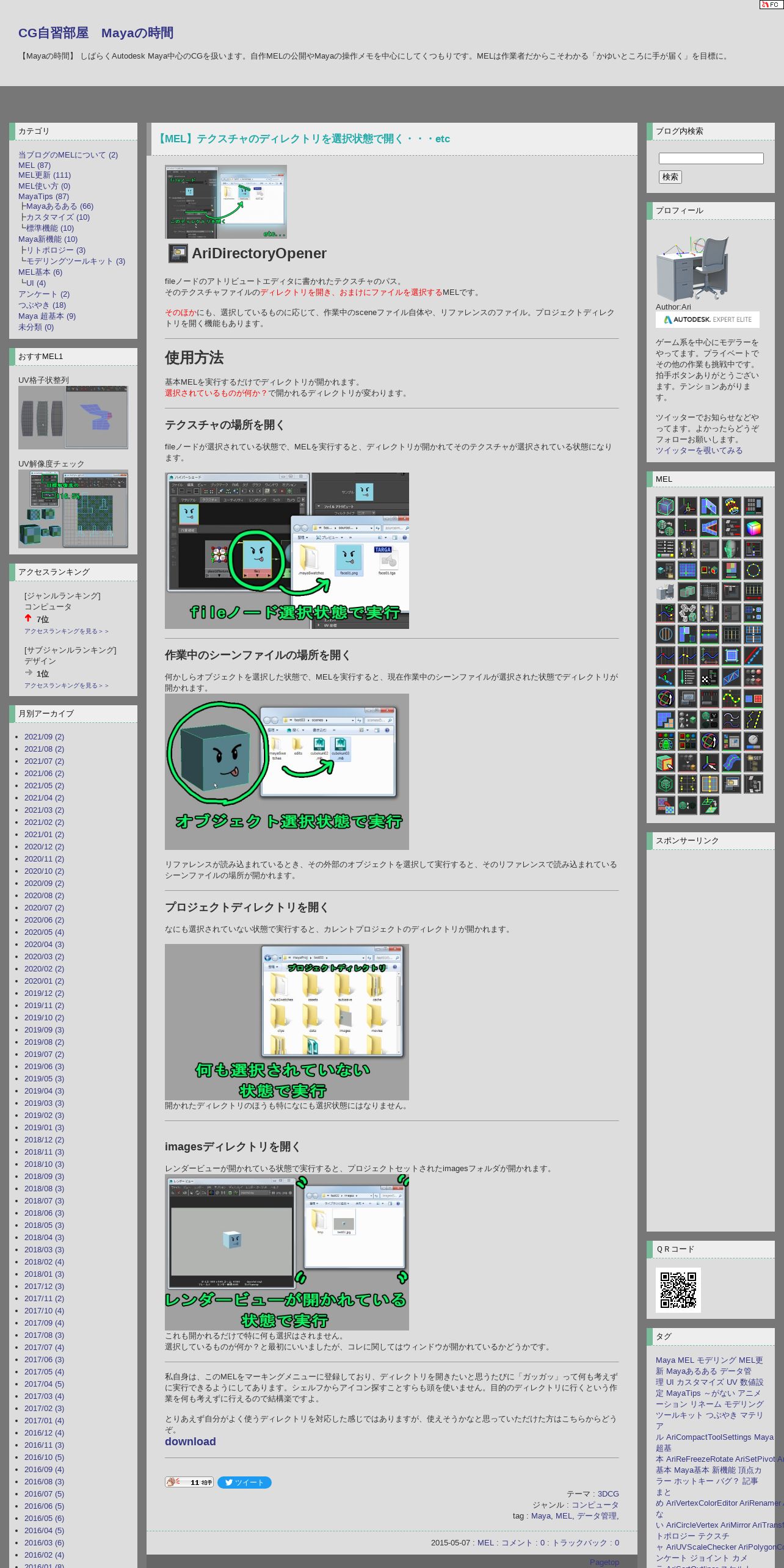Open the トラックバック : 0 link
The image size is (784, 1568).
586,1543
